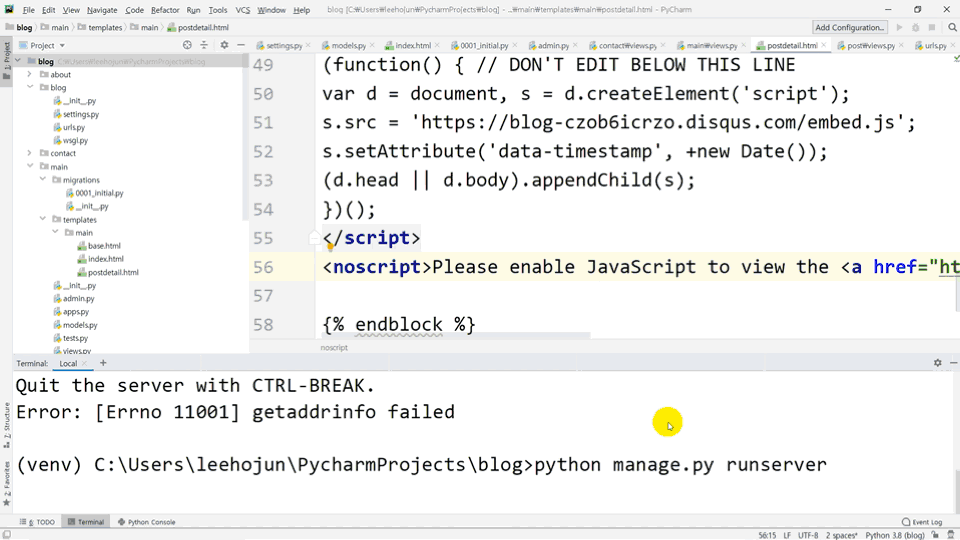The height and width of the screenshot is (540, 960).
Task: Click the Run play icon
Action: point(899,28)
